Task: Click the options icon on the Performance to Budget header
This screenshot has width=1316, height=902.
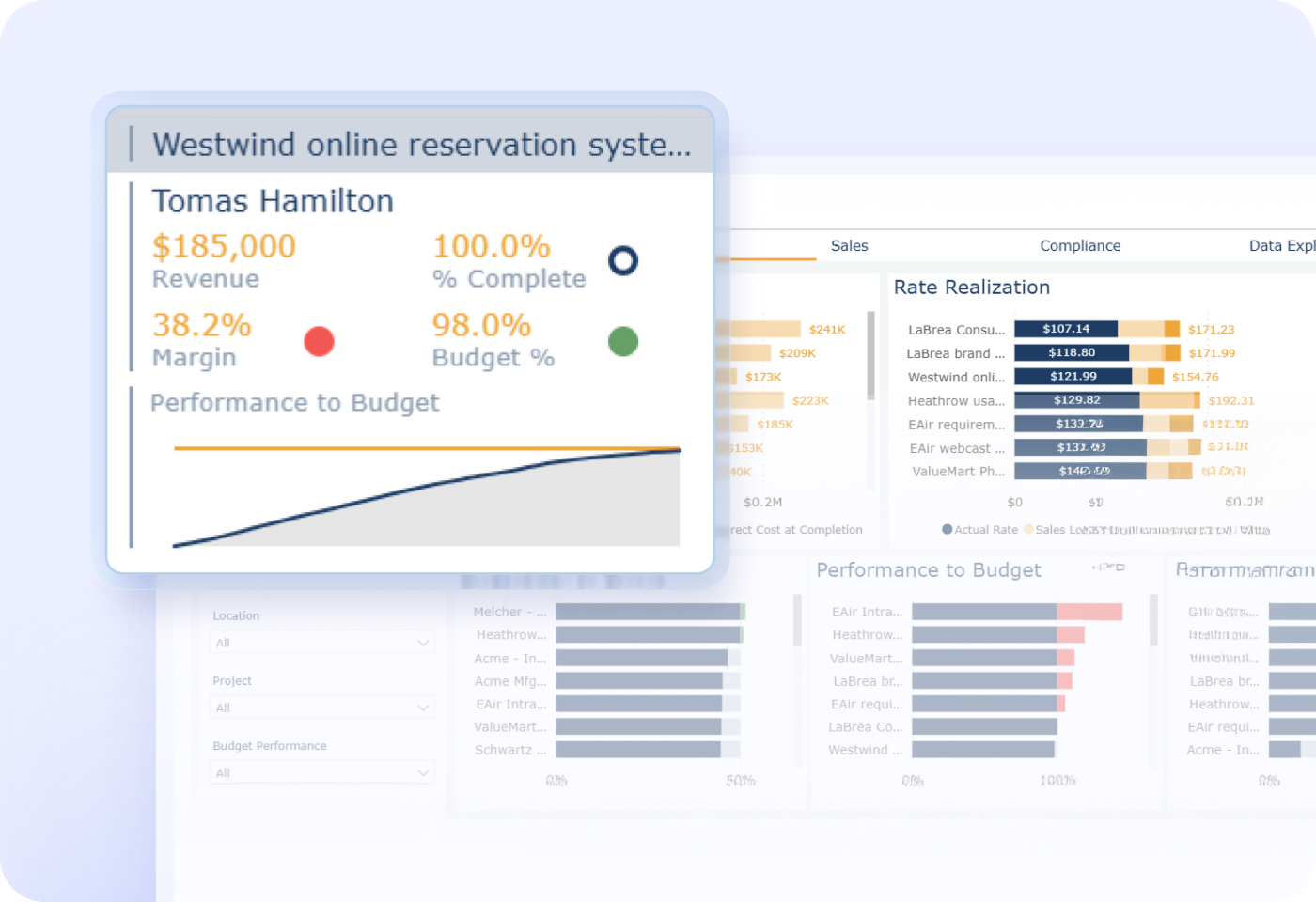Action: pos(1120,568)
